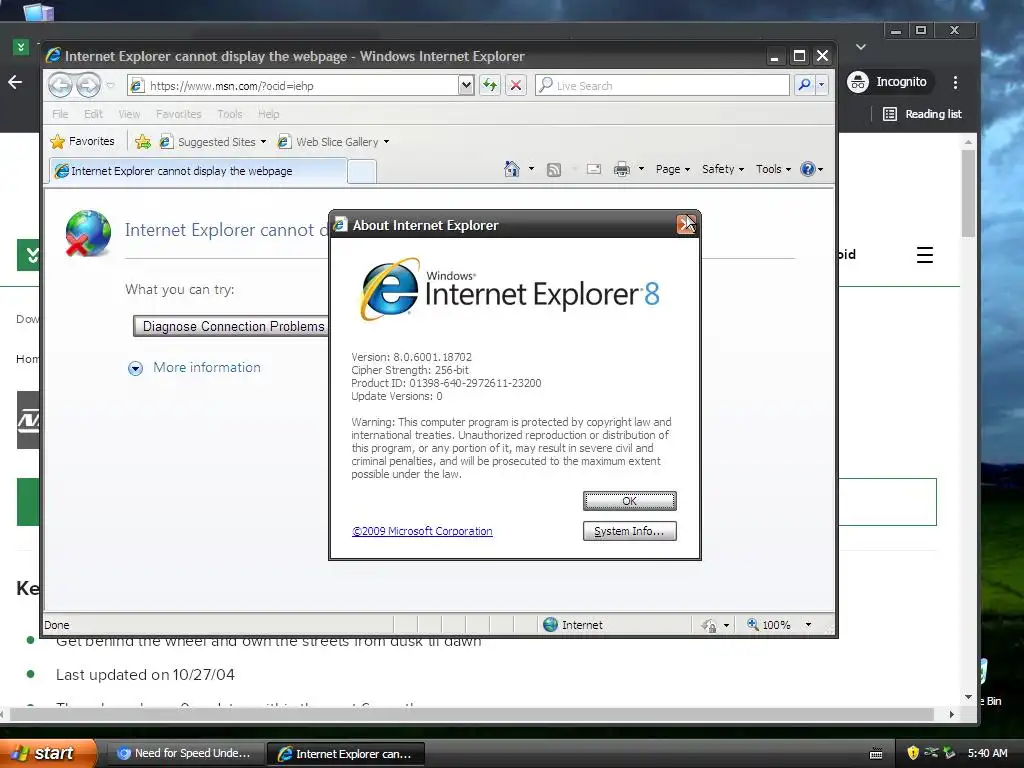Viewport: 1024px width, 768px height.
Task: Open the Edit menu
Action: coord(93,114)
